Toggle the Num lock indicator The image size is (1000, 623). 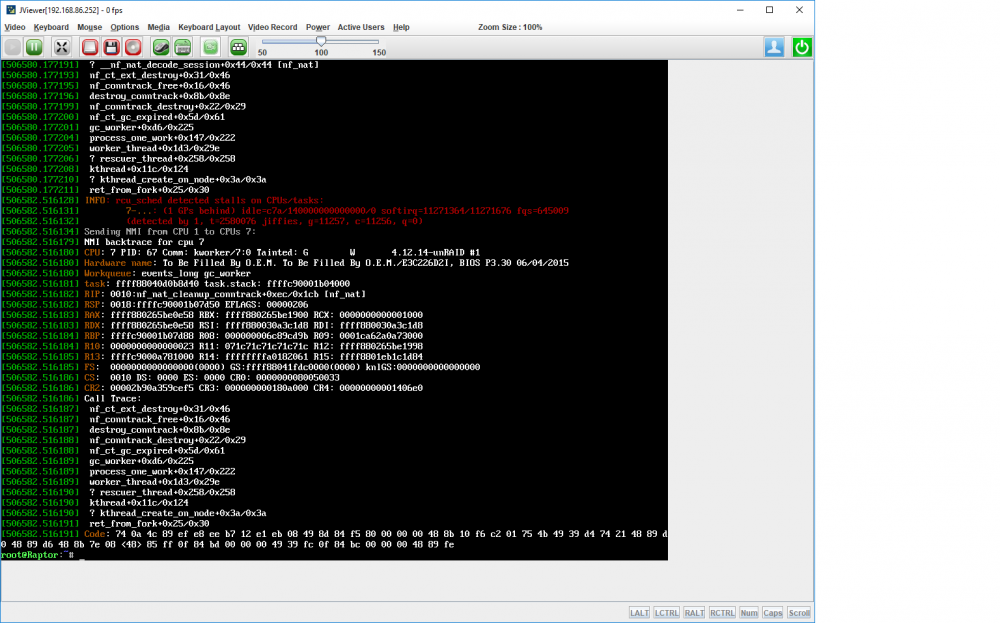pos(749,613)
